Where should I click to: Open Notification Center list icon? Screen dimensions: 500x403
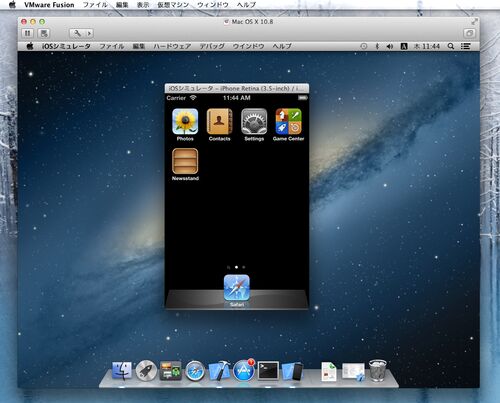tap(465, 46)
